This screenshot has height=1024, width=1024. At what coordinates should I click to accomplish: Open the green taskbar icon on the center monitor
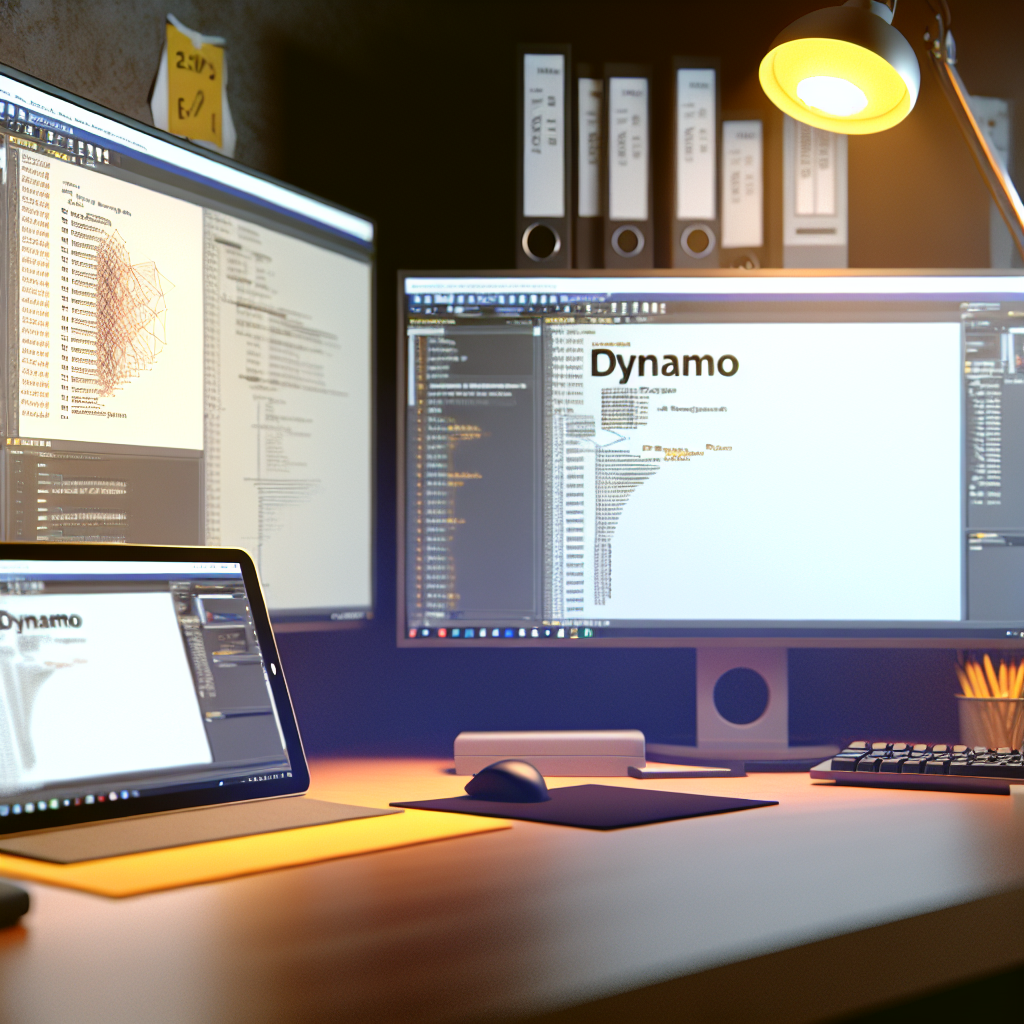pyautogui.click(x=587, y=633)
